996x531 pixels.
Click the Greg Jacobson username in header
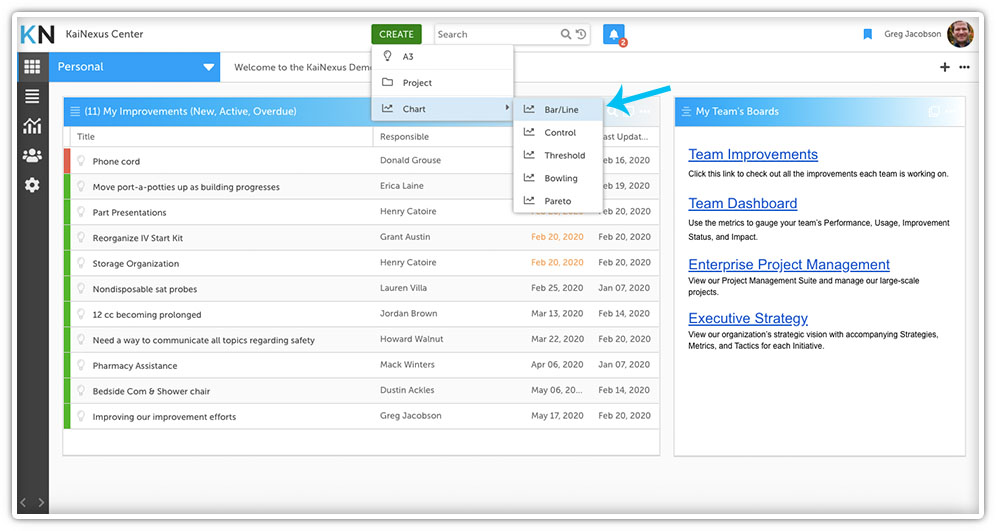pyautogui.click(x=912, y=34)
